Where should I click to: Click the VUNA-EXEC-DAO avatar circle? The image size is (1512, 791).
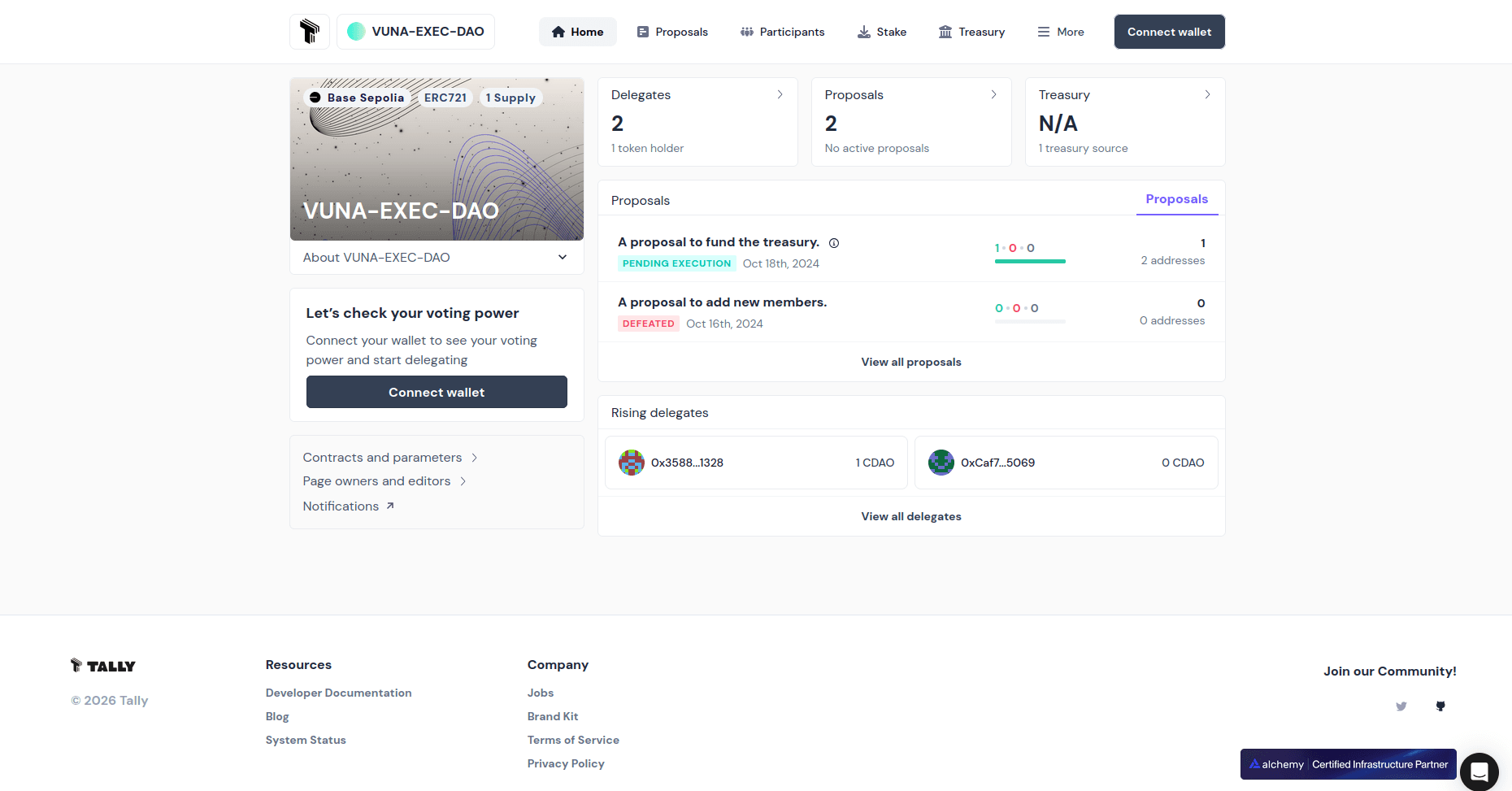tap(355, 31)
